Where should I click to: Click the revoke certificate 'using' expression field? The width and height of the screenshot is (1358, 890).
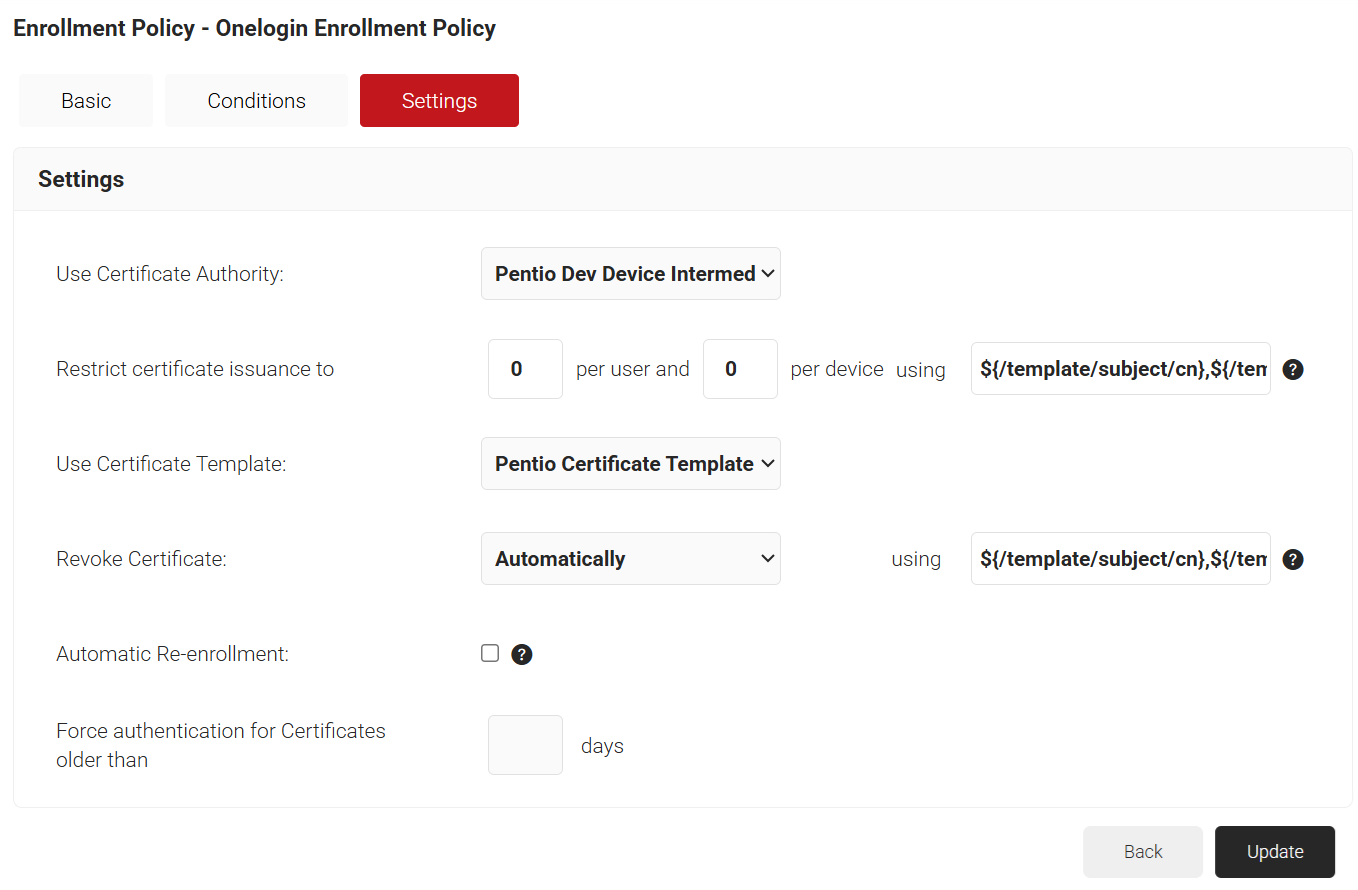click(1120, 559)
